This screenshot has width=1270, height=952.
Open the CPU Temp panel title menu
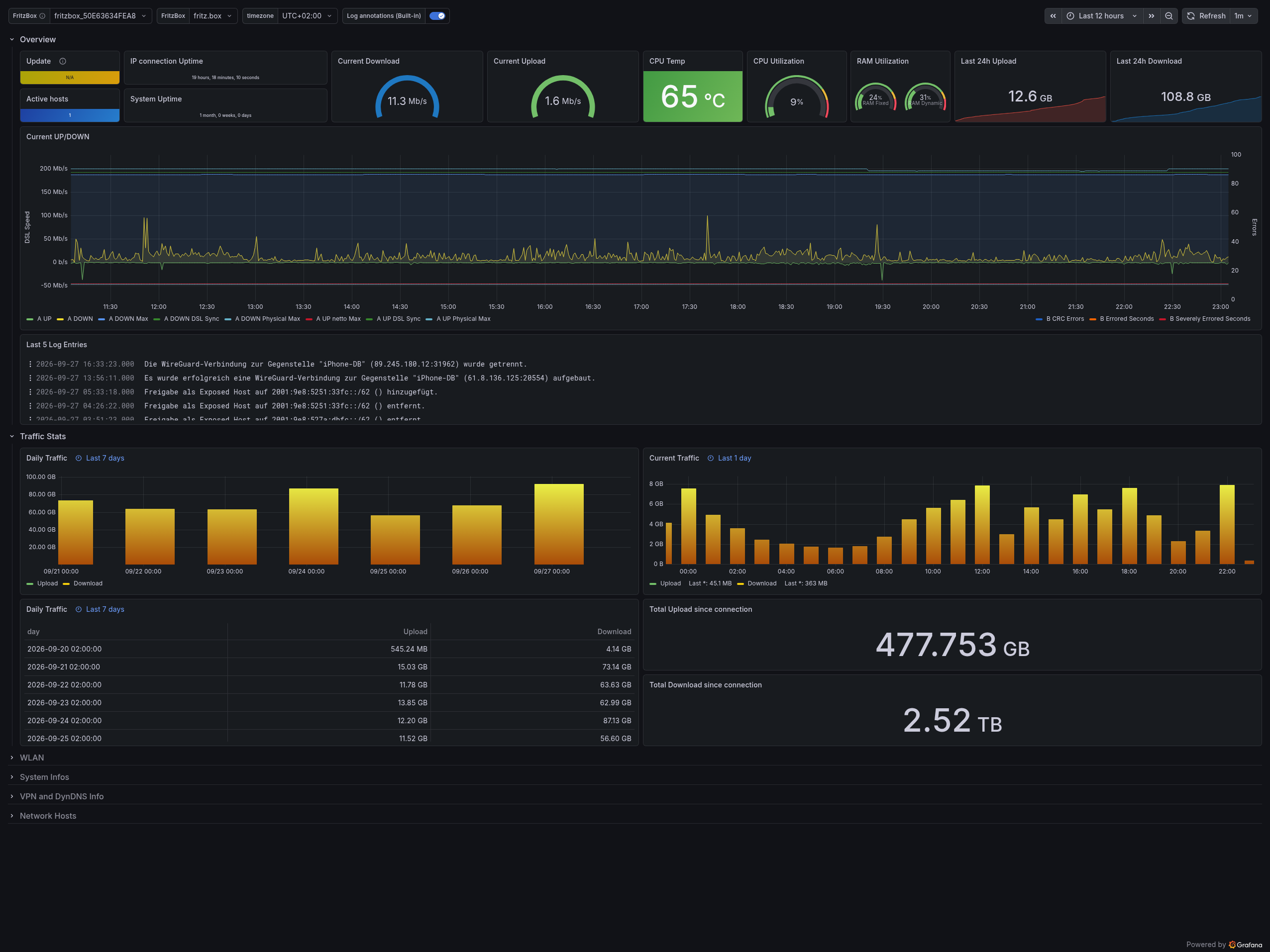(x=667, y=61)
